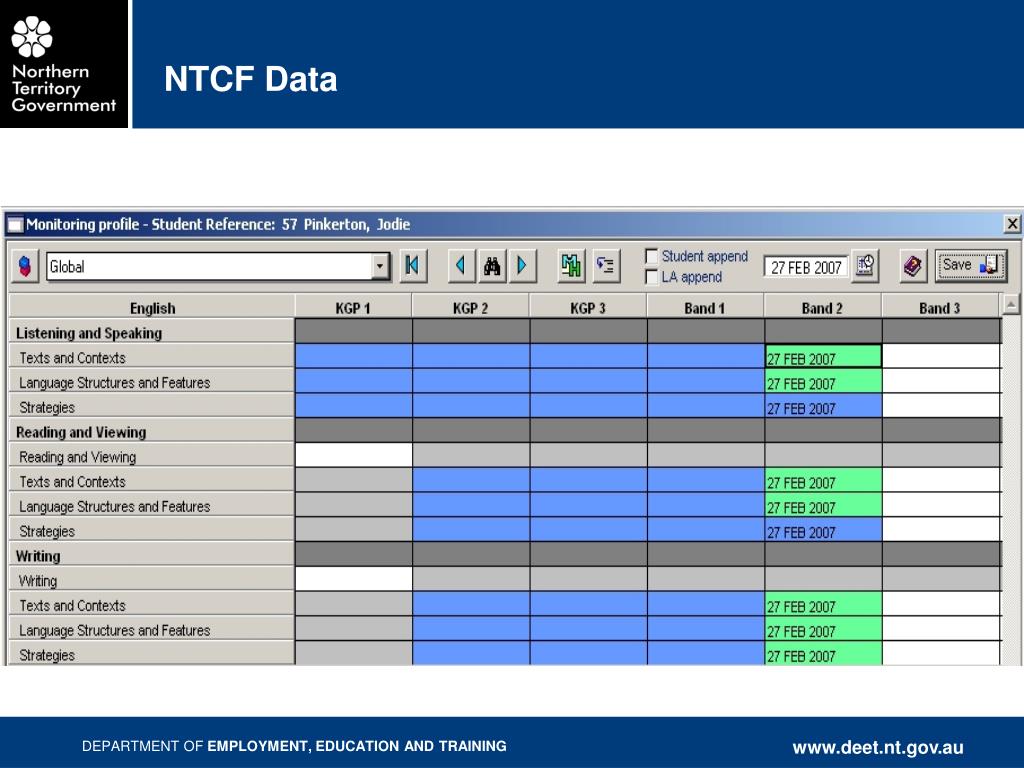
Task: Select the Band 3 column header
Action: click(940, 308)
